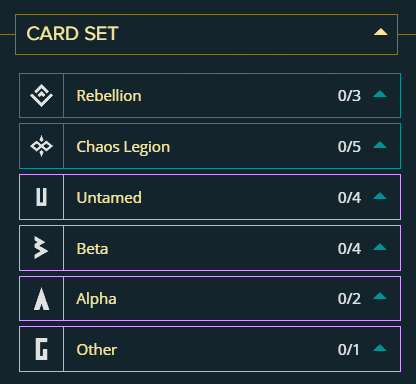Click the Rebellion label text
The width and height of the screenshot is (416, 384).
[109, 96]
